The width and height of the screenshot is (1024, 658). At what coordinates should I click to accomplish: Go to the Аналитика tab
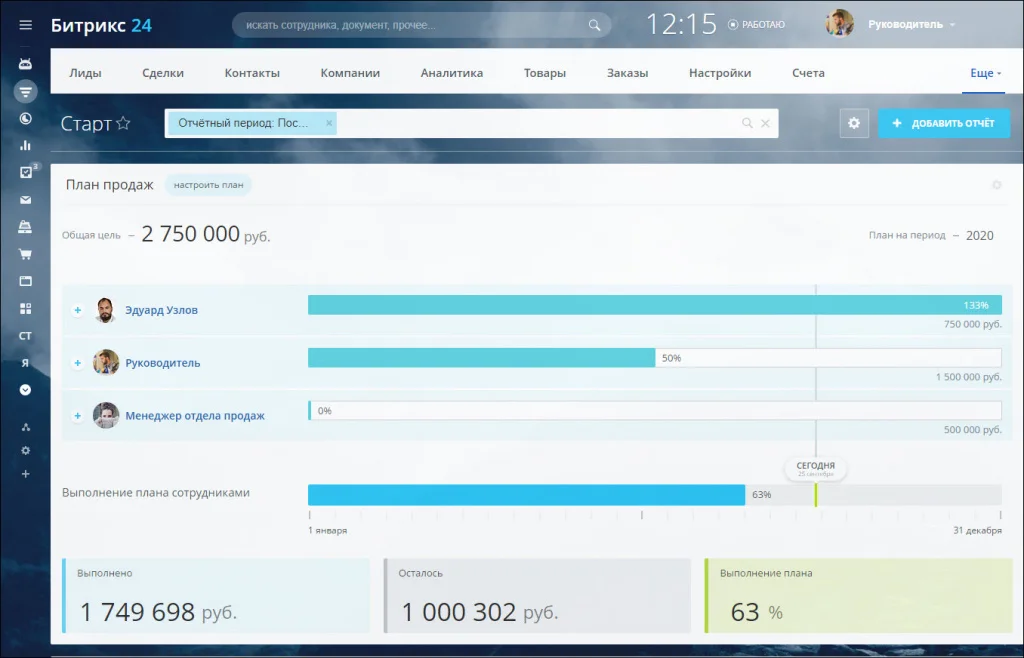click(451, 73)
